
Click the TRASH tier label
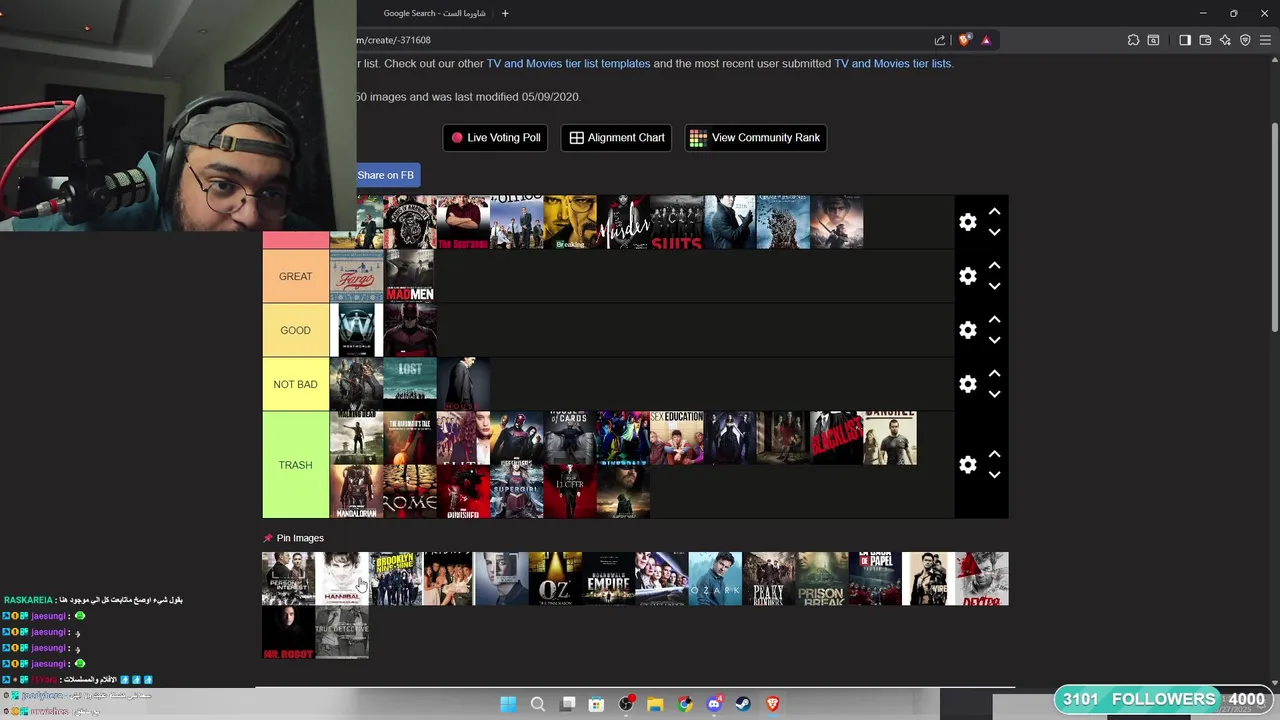(295, 465)
